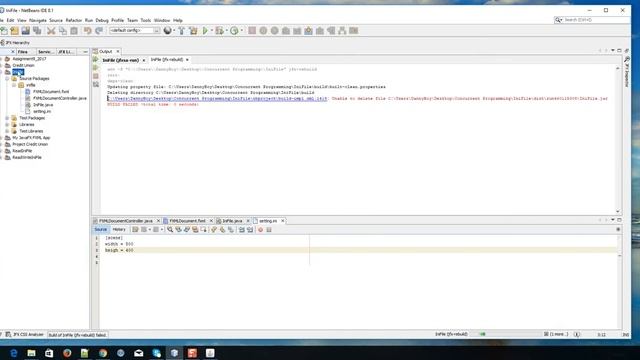640x360 pixels.
Task: Open File Explorer from the taskbar
Action: pyautogui.click(x=31, y=353)
